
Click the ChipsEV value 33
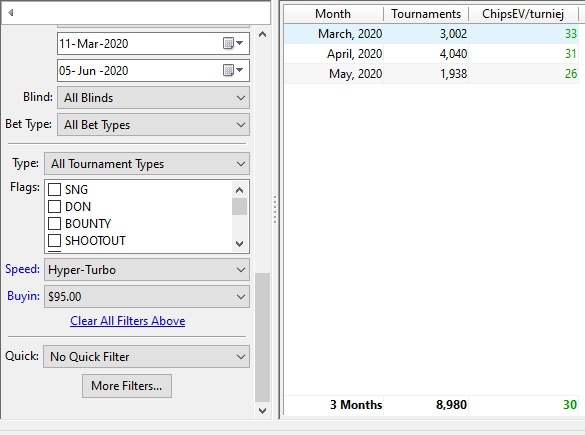570,34
